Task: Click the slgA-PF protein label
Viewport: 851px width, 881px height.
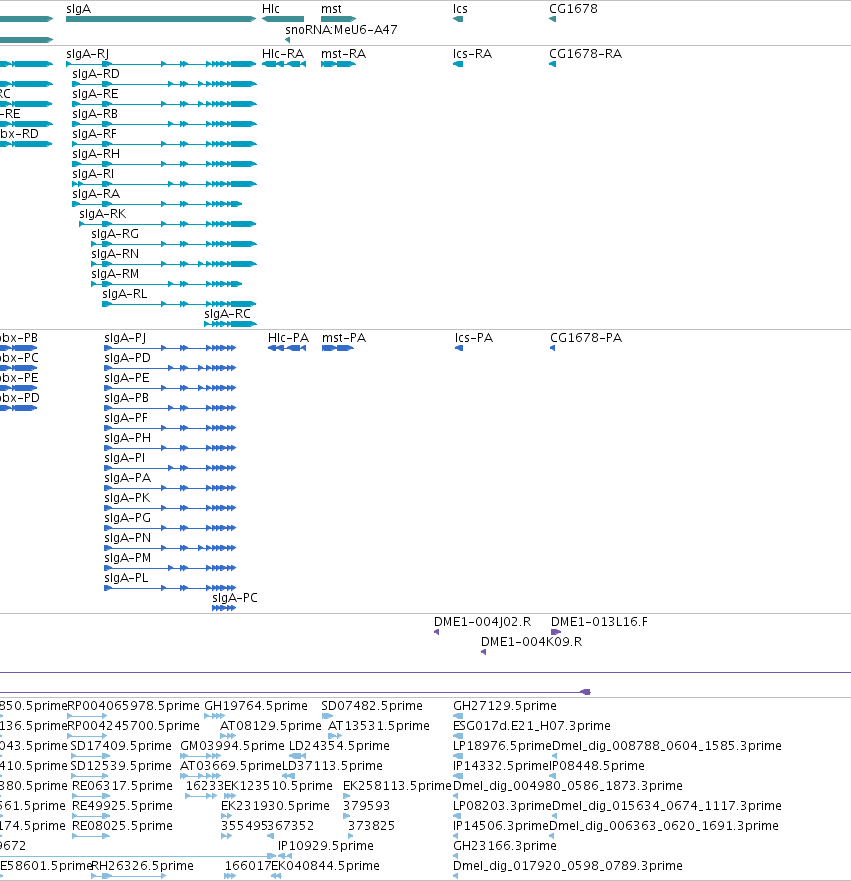Action: (126, 418)
